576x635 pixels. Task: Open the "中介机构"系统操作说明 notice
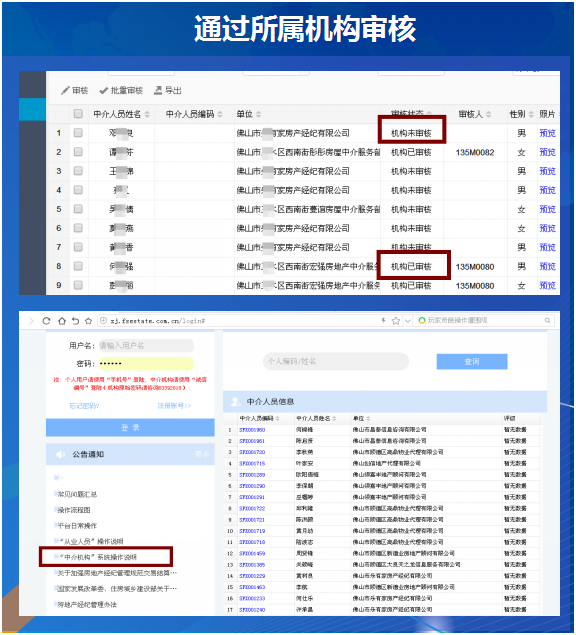coord(98,557)
